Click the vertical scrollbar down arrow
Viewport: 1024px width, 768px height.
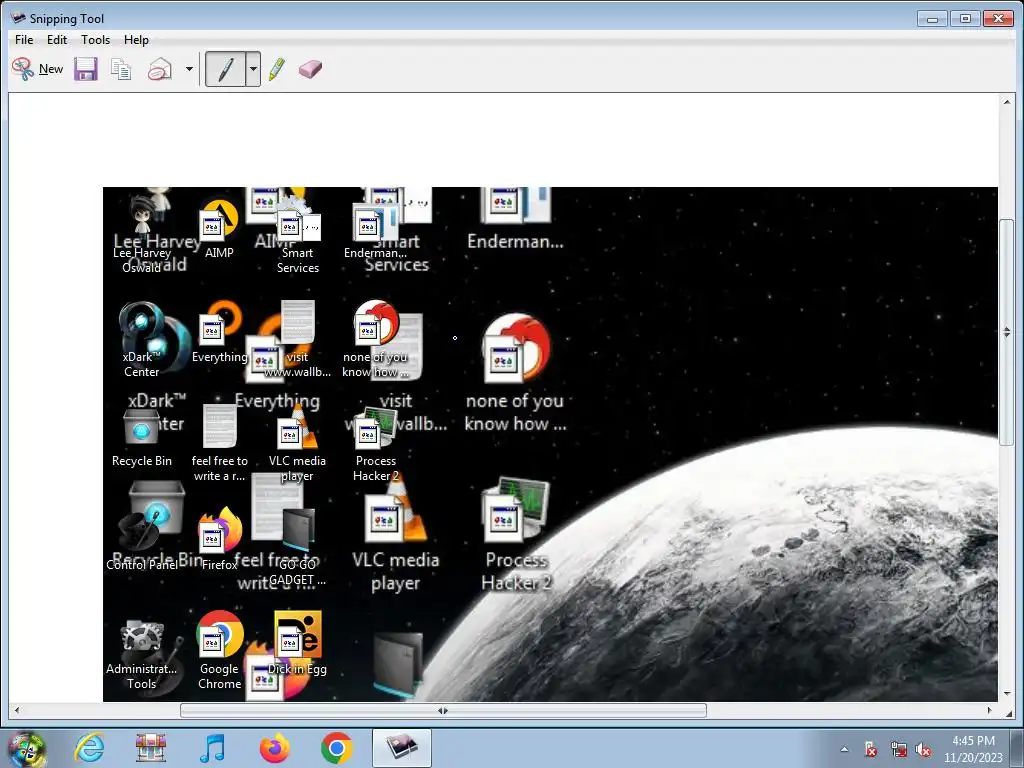[x=1006, y=694]
